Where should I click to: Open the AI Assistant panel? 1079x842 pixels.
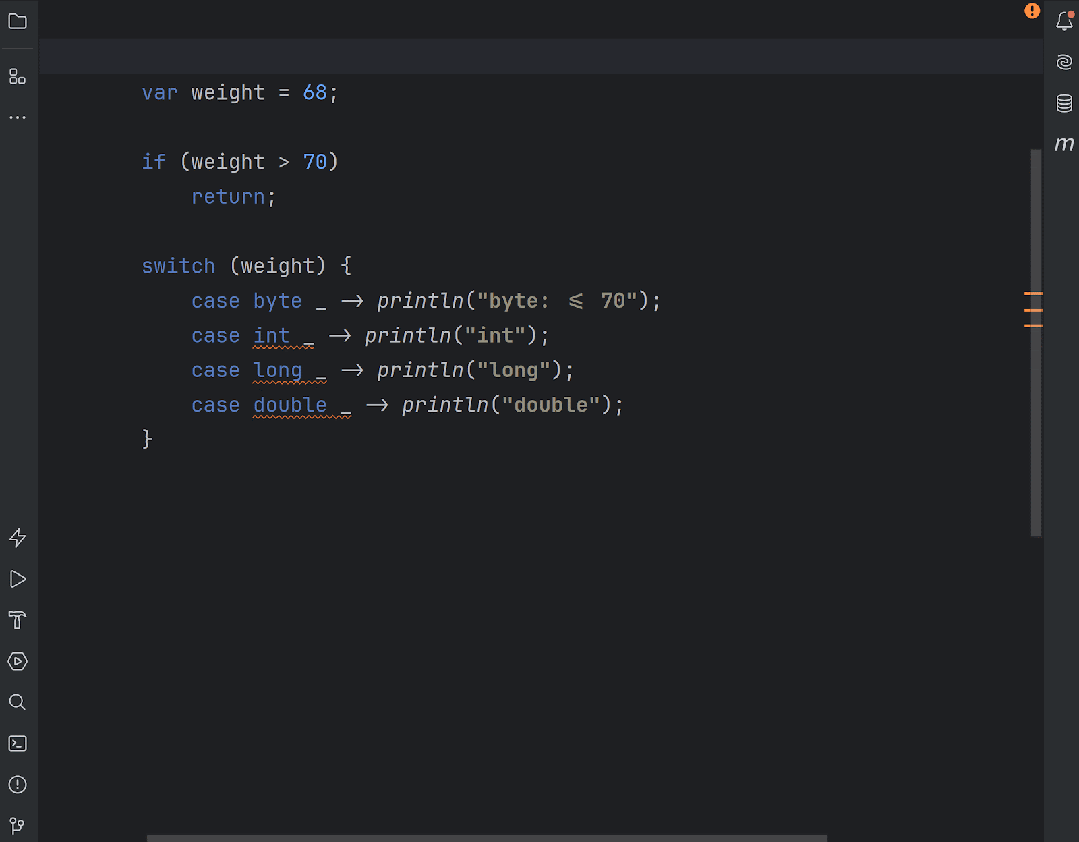pos(1063,61)
